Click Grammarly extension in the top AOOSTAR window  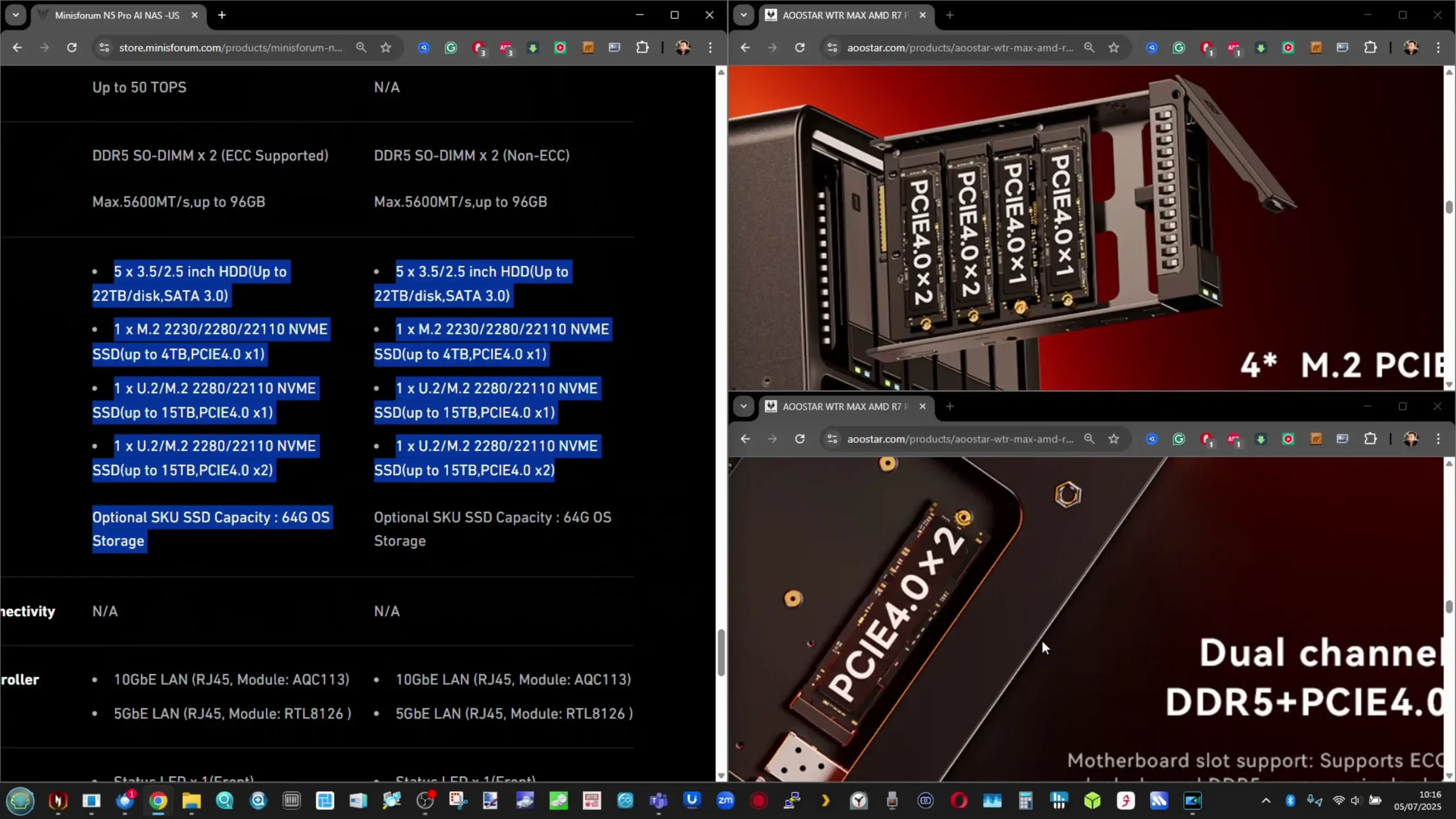1179,48
